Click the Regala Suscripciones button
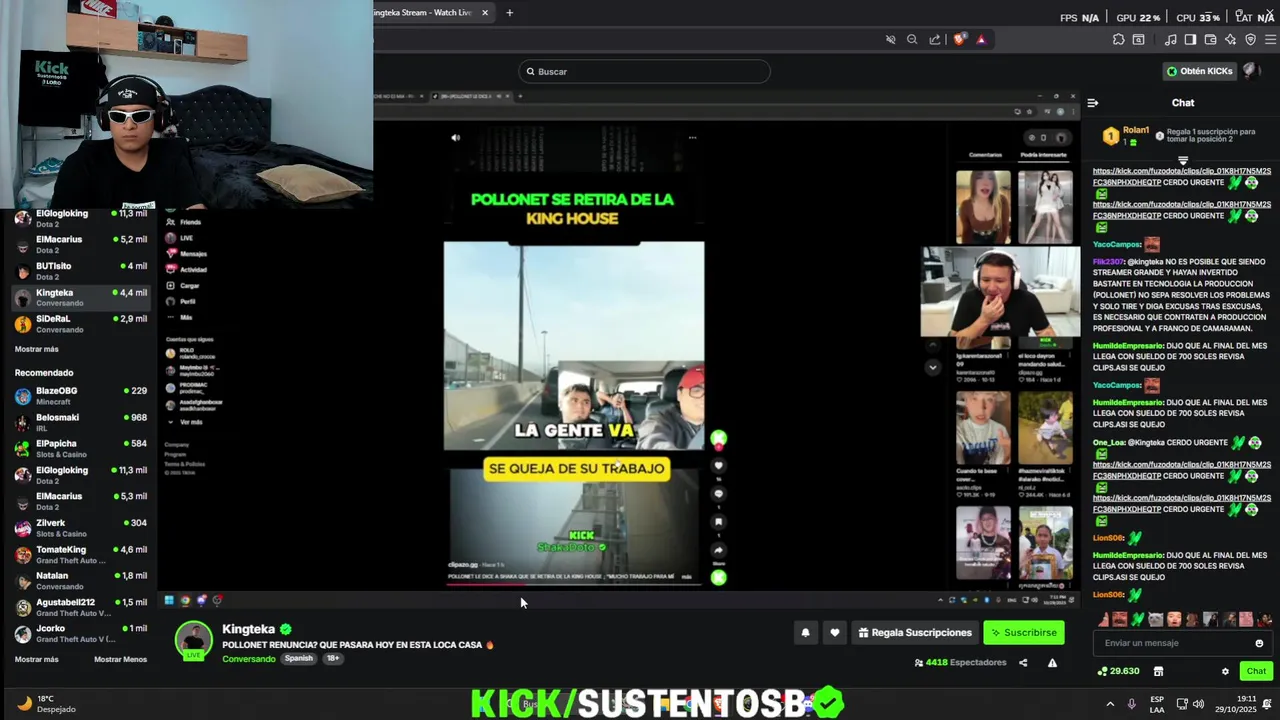 (x=915, y=632)
